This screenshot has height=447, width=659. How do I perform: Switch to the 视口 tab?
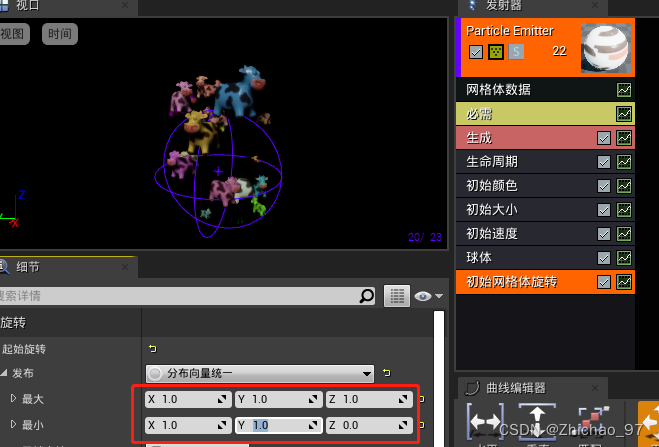point(27,6)
